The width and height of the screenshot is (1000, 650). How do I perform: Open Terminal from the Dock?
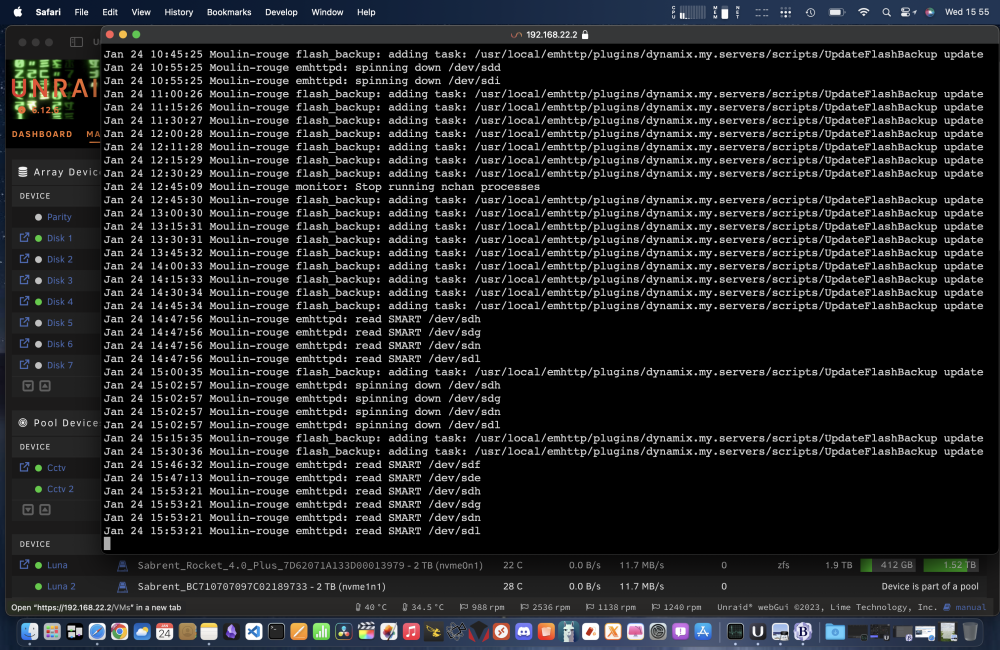[x=276, y=632]
